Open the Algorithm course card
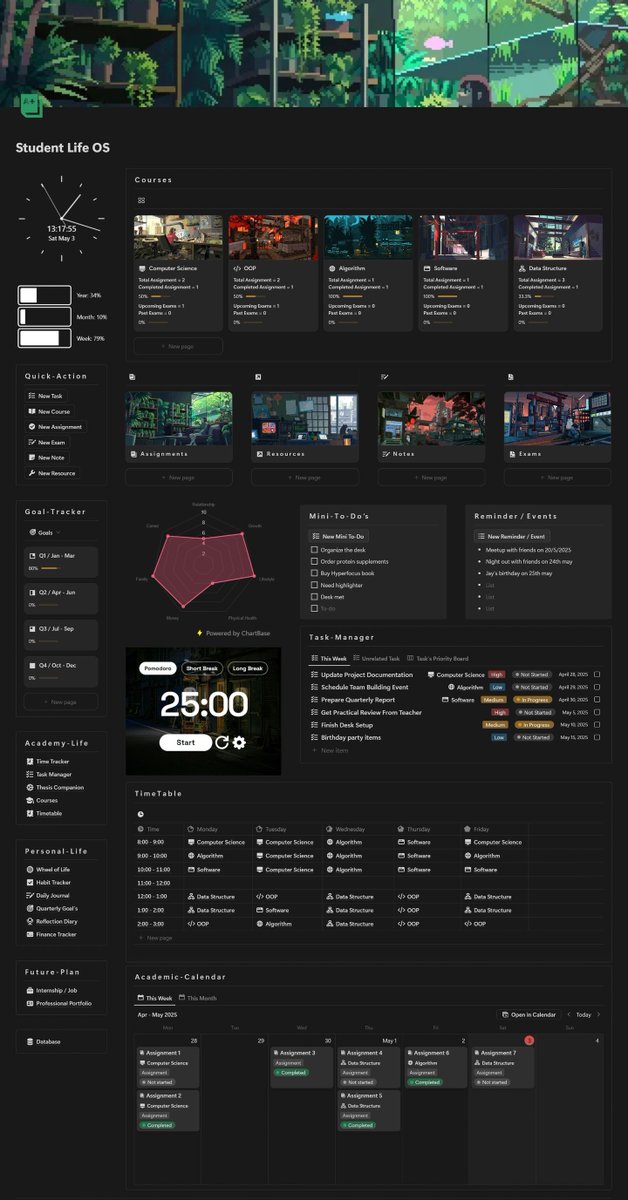The image size is (628, 1200). (368, 273)
